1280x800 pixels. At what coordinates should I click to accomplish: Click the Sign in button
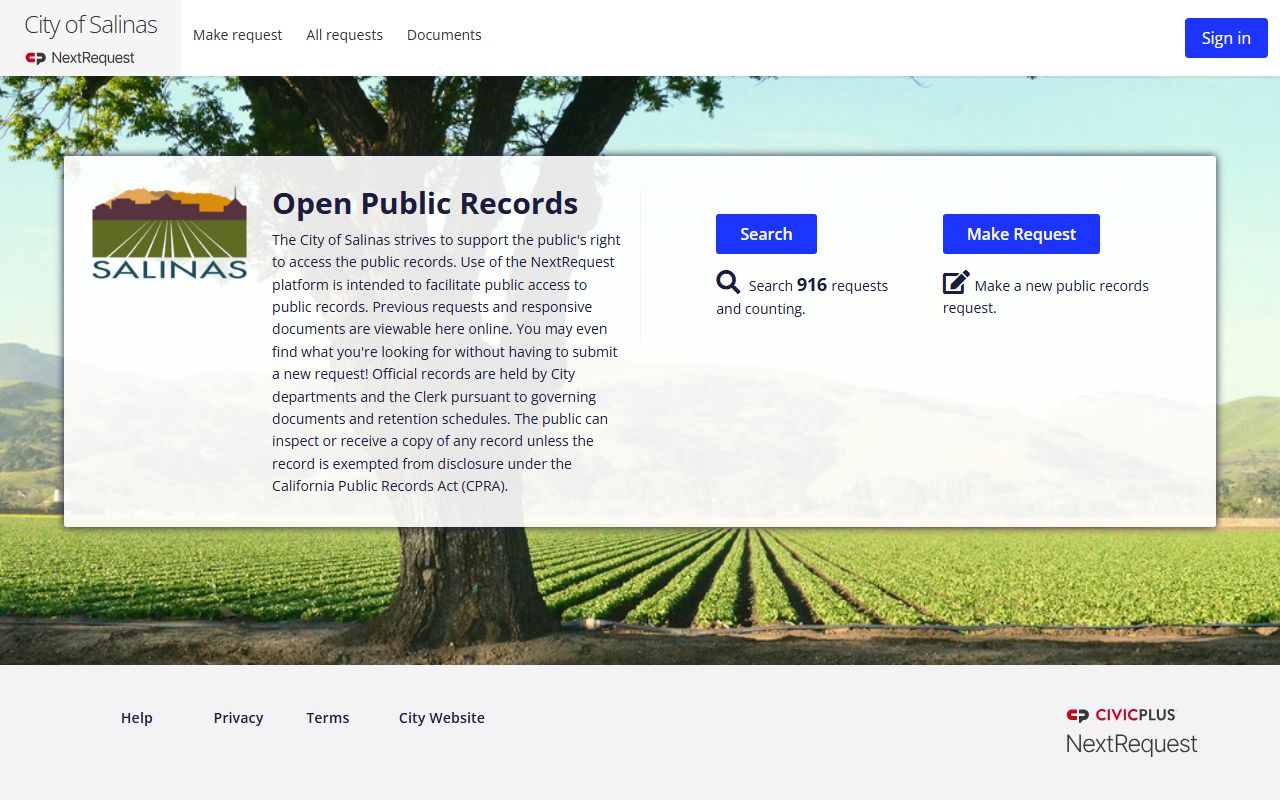pos(1226,38)
